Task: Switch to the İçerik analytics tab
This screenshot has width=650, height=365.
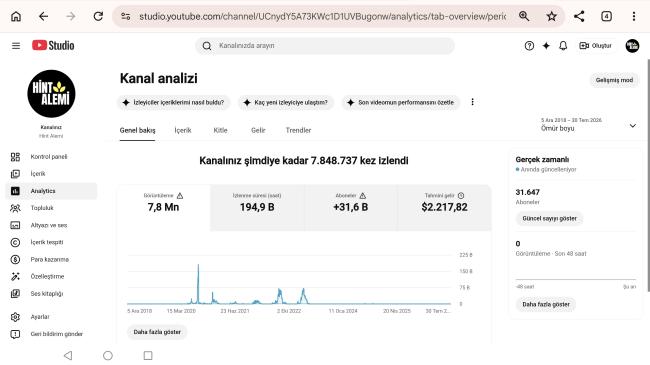Action: [183, 130]
